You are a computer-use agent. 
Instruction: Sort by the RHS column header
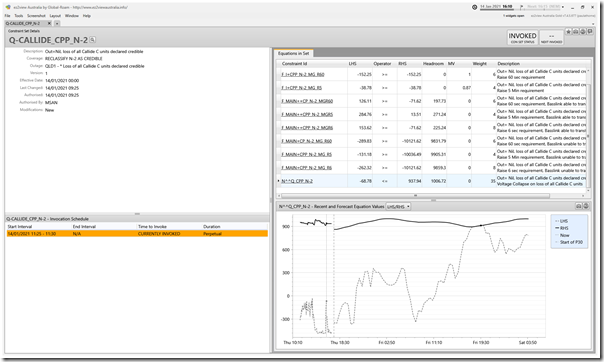[403, 64]
